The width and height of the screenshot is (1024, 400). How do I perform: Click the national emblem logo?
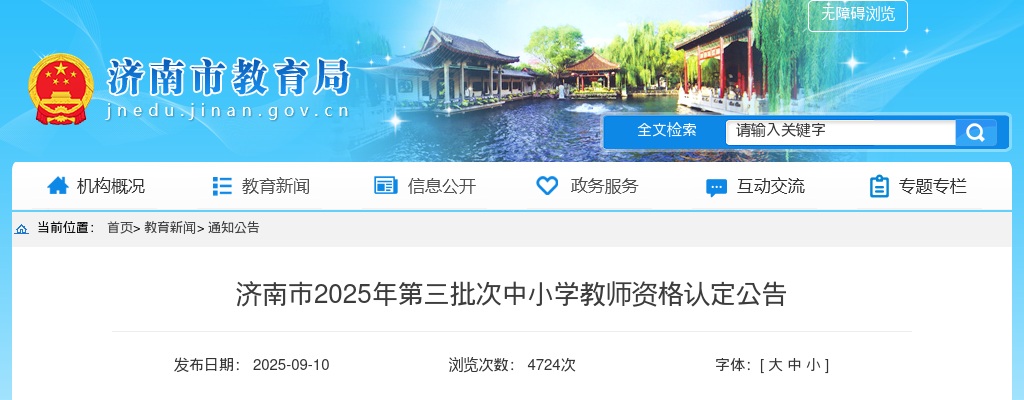[61, 88]
